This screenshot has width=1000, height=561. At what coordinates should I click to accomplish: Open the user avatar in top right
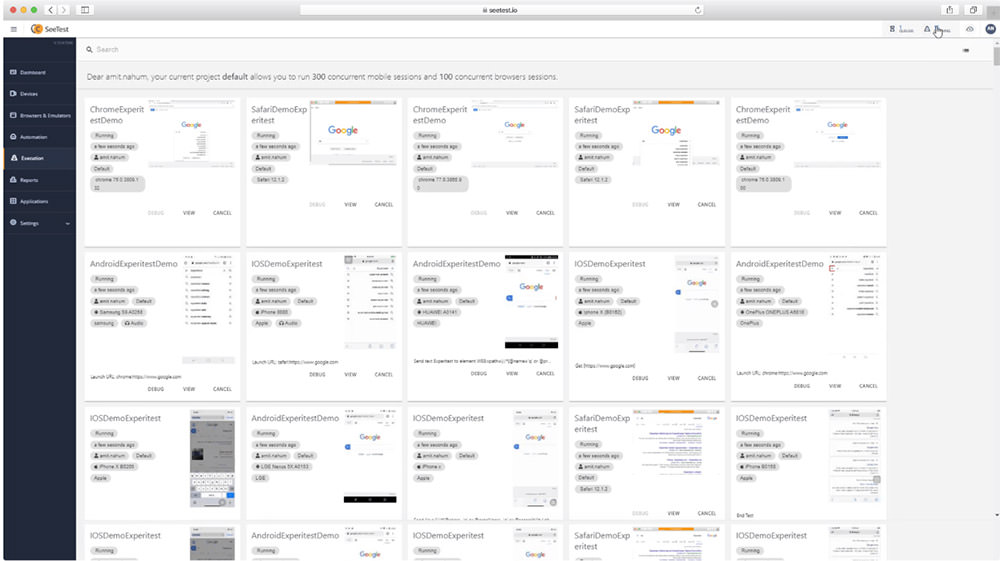tap(990, 29)
